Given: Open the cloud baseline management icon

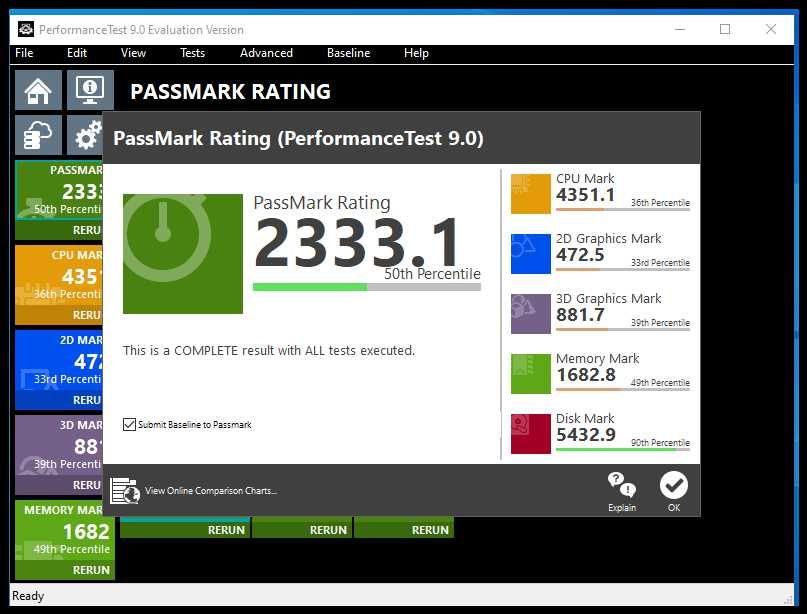Looking at the screenshot, I should [38, 135].
